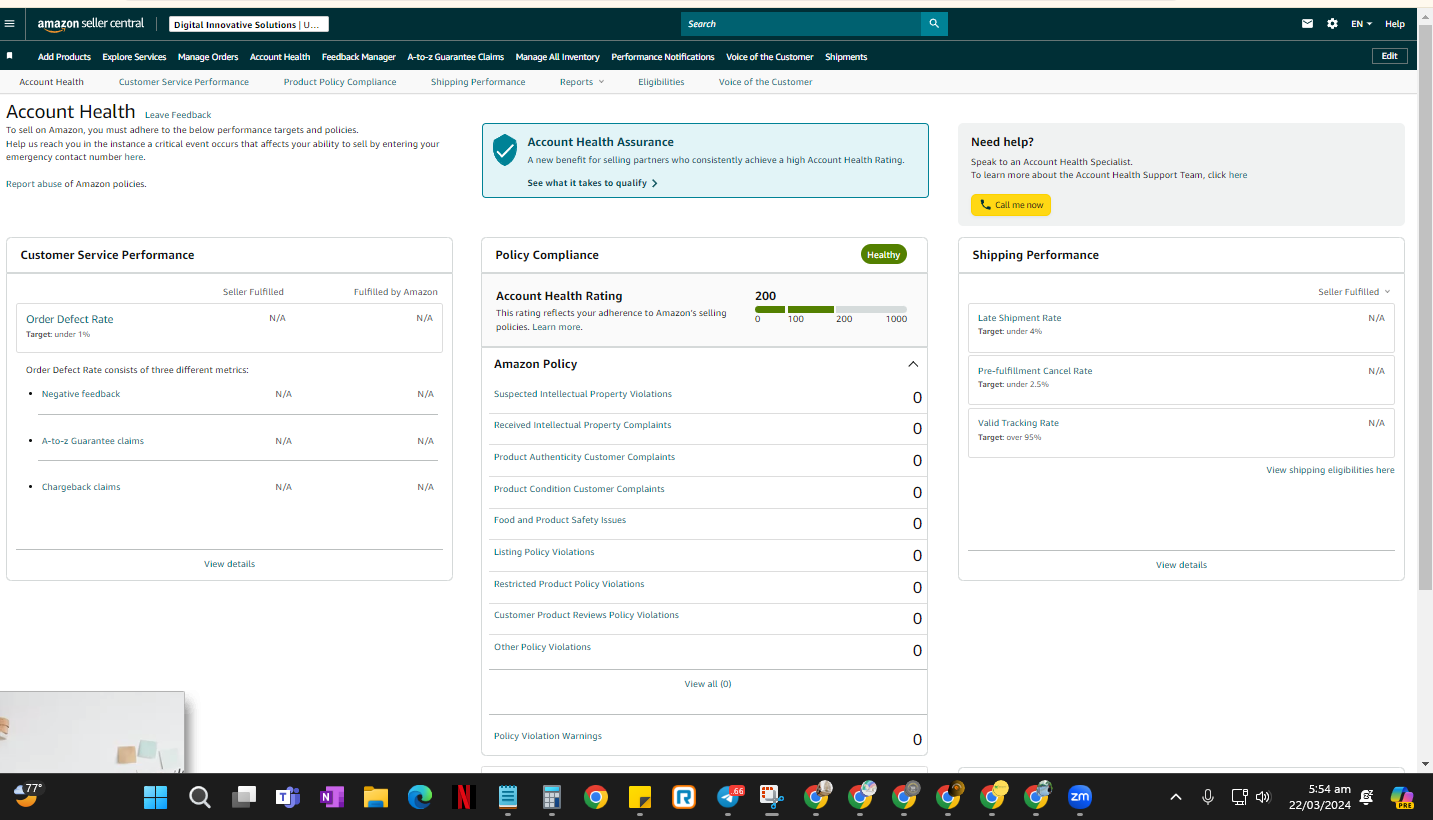This screenshot has width=1433, height=820.
Task: Click the Amazon Seller Central logo
Action: click(x=91, y=24)
